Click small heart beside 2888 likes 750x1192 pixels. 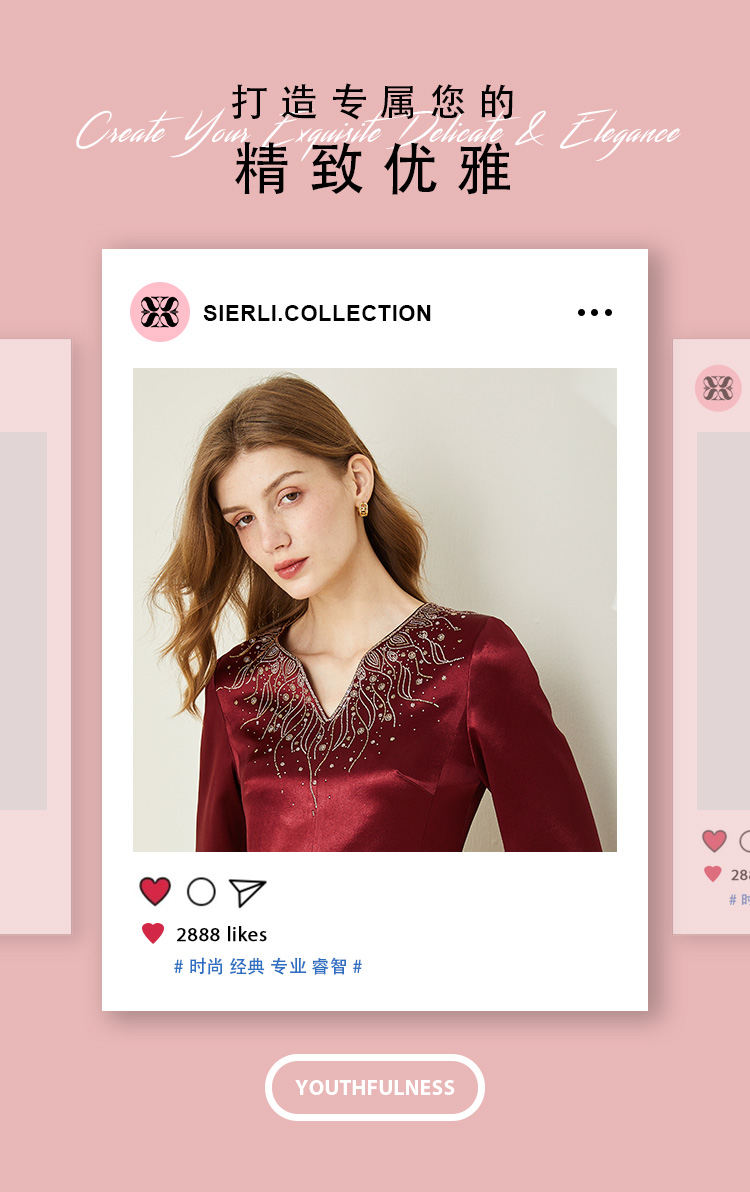point(153,934)
